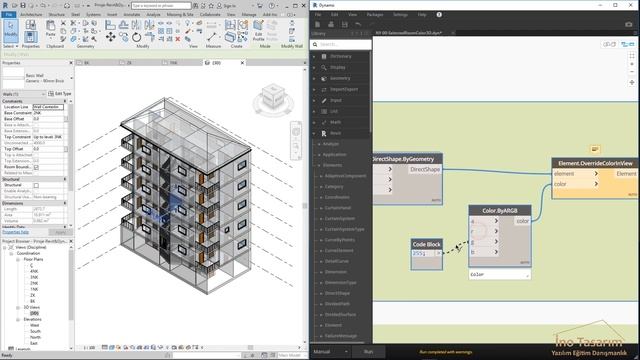
Task: Open Dynamo Packages menu
Action: 375,14
